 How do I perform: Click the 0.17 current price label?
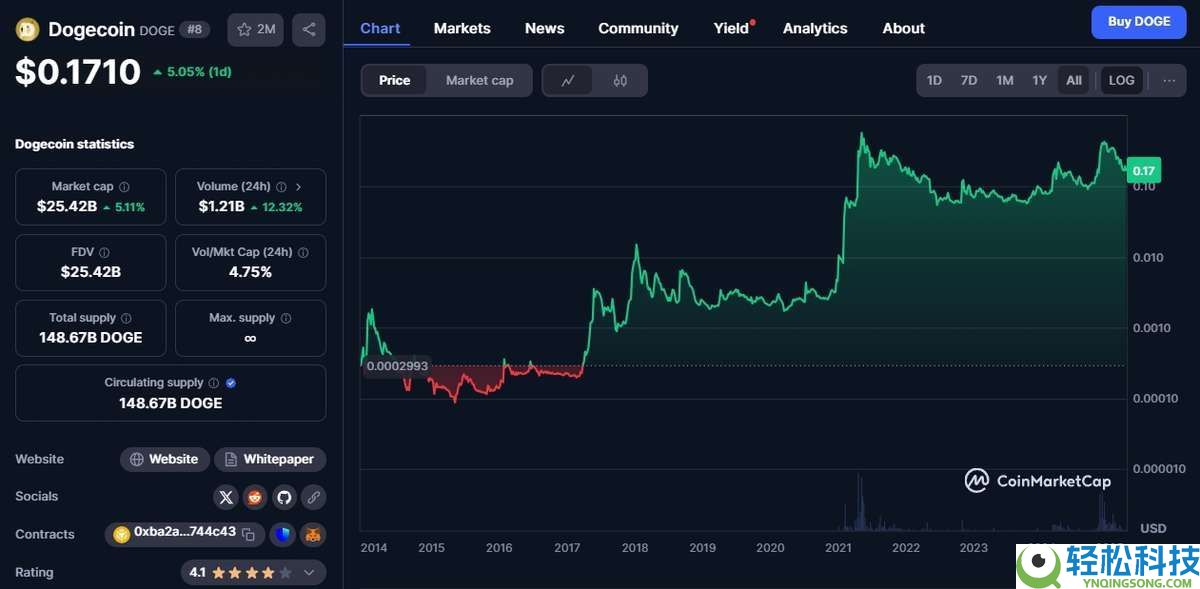click(1142, 171)
